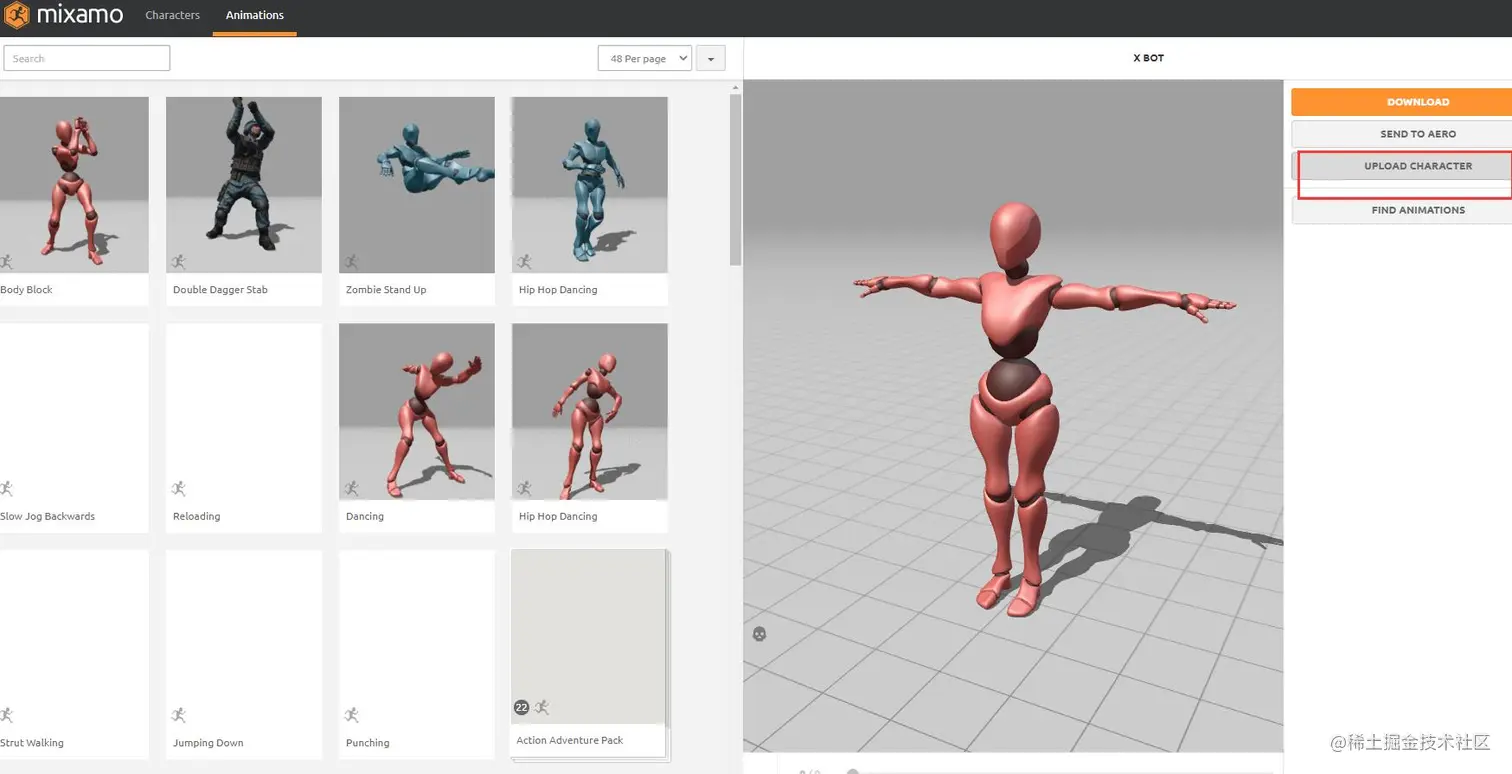
Task: Open the 48 Per page dropdown
Action: coord(645,58)
